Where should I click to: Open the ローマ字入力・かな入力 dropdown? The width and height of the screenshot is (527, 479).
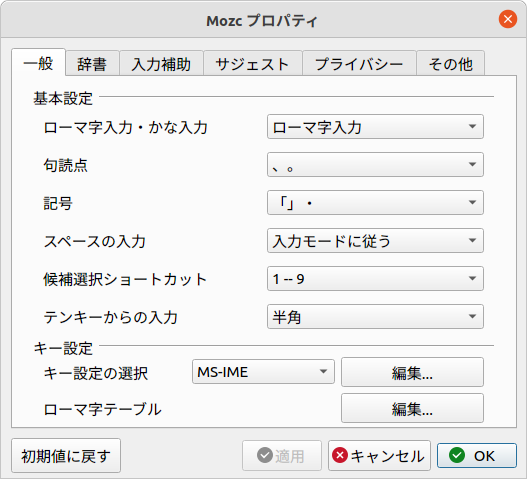[x=375, y=127]
